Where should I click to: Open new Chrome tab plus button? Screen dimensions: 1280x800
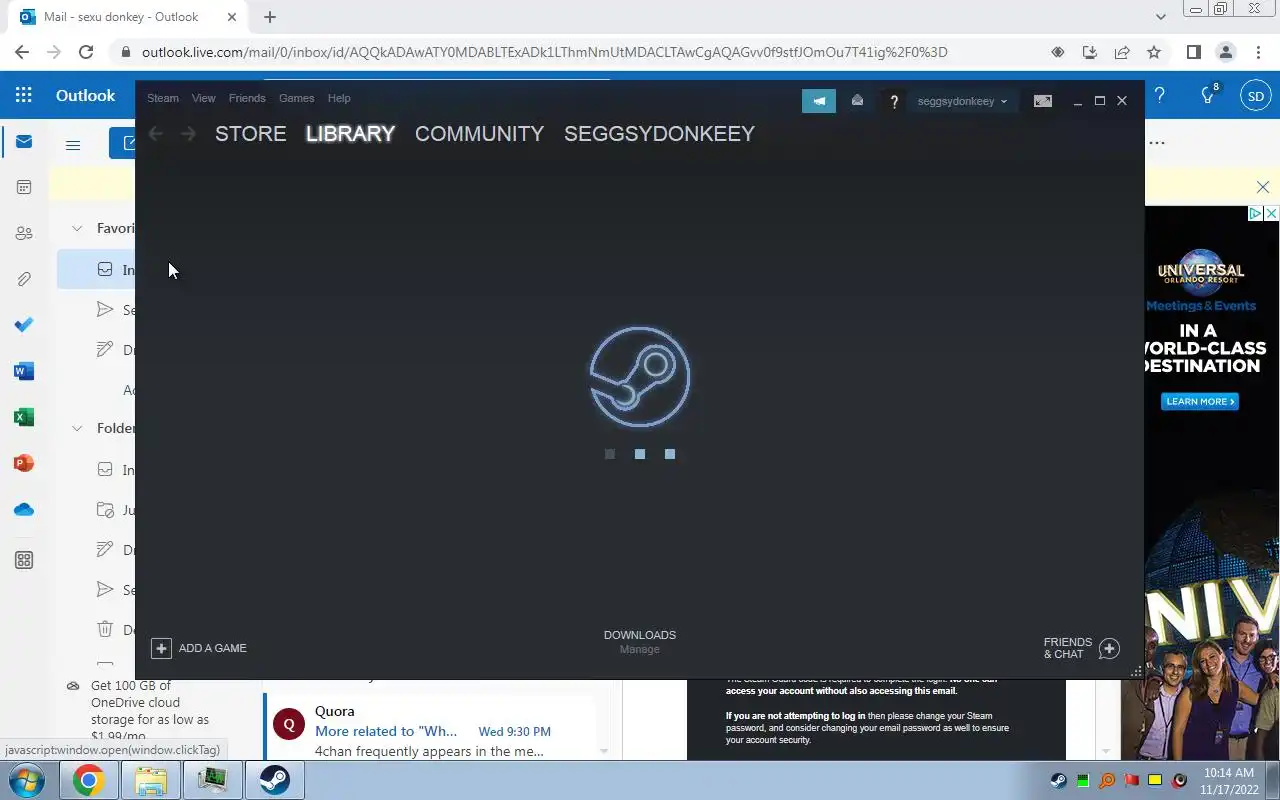pyautogui.click(x=270, y=17)
